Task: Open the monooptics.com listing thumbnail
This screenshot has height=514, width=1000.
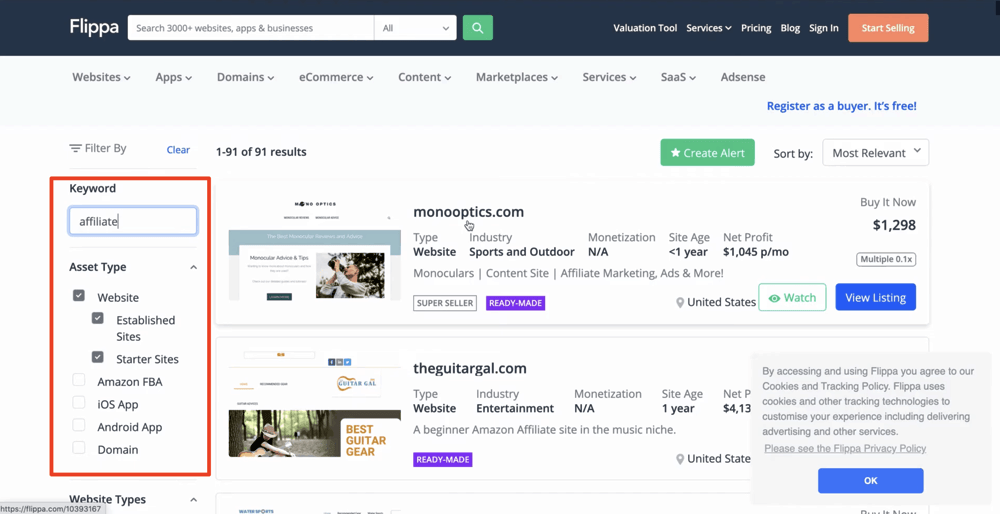Action: (314, 250)
